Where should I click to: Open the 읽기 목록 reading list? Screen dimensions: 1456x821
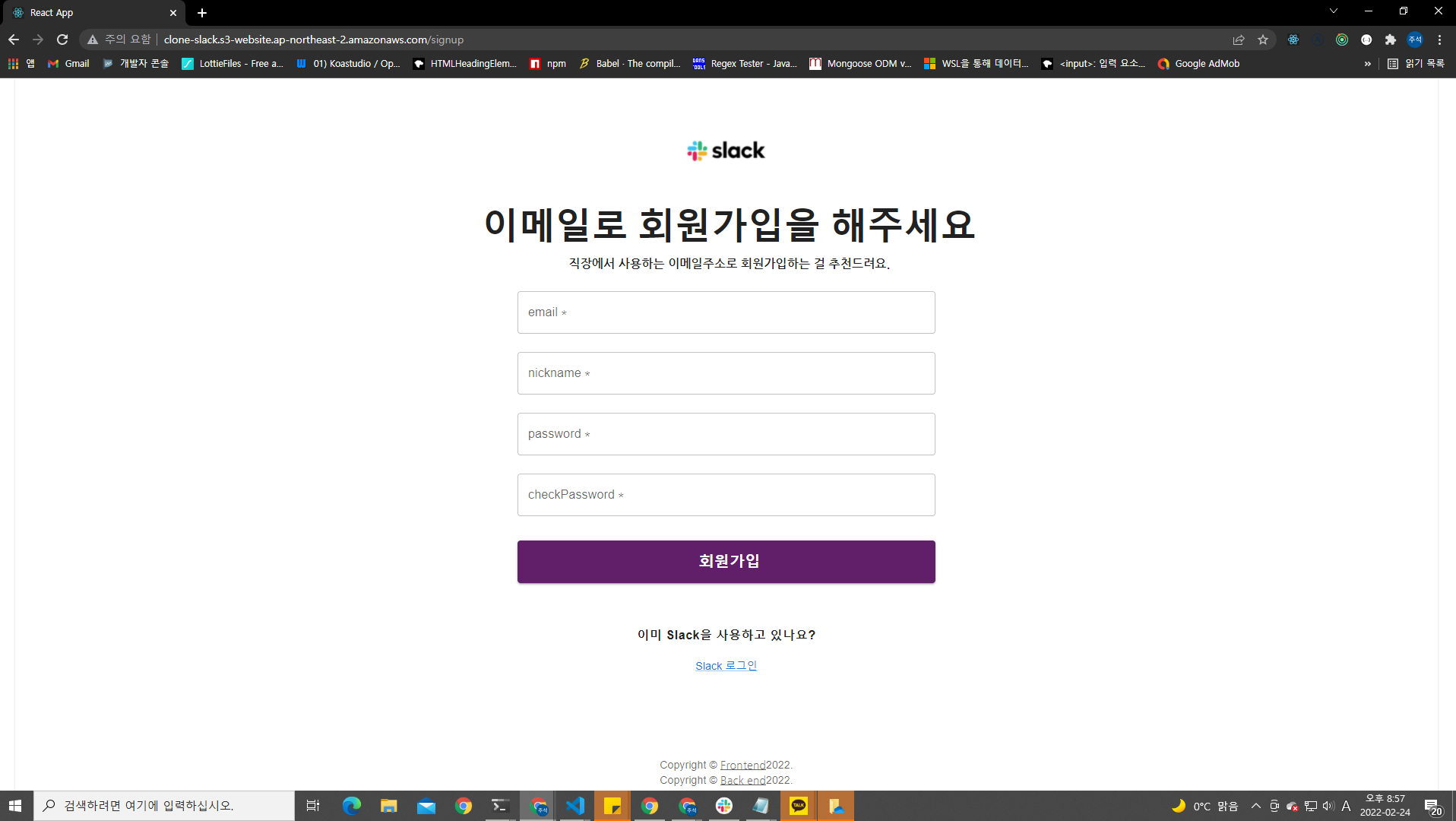[1416, 64]
